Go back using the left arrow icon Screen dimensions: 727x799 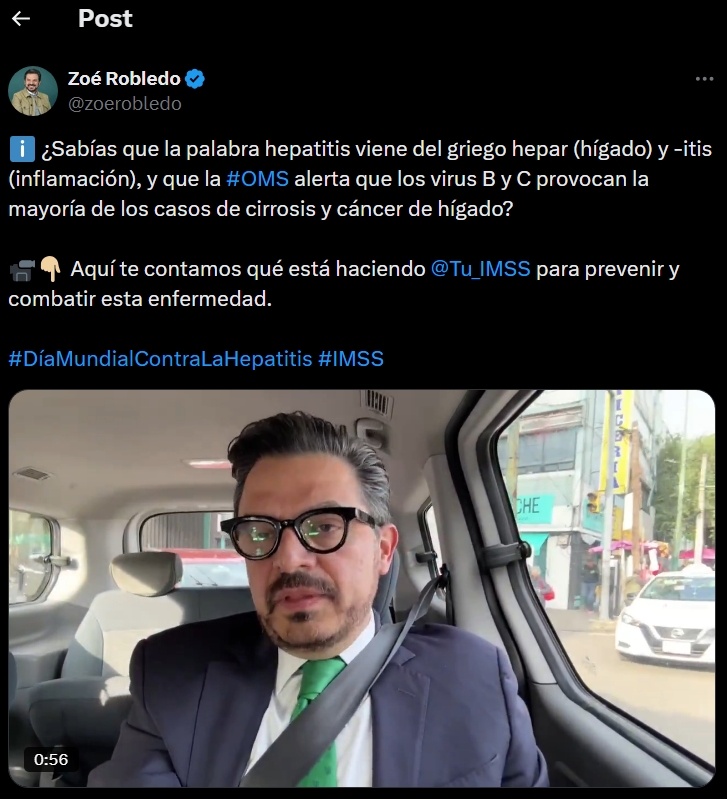pyautogui.click(x=21, y=19)
